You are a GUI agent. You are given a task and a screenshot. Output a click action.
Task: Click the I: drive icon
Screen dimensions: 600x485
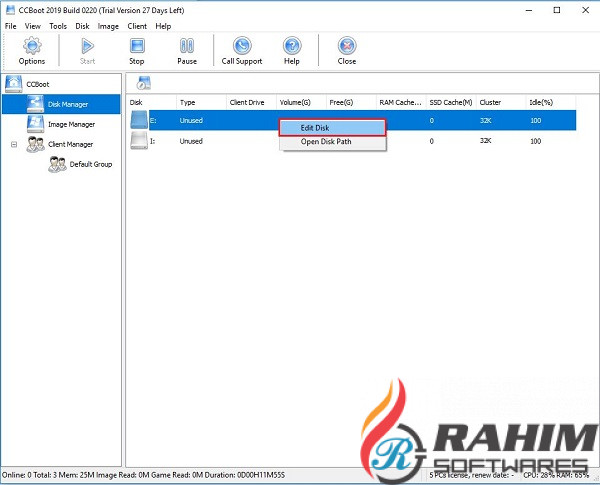(139, 140)
